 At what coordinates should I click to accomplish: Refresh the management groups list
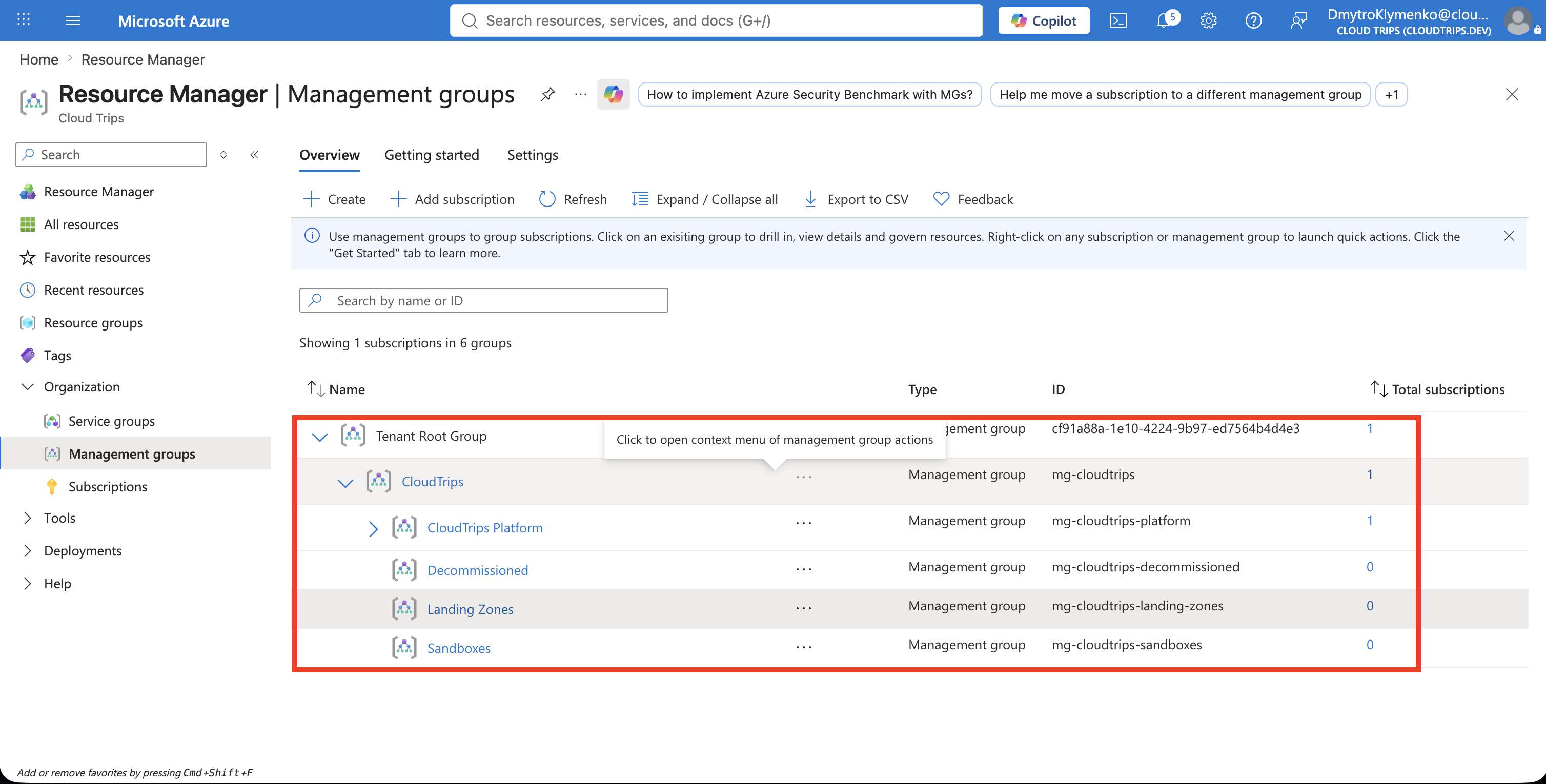coord(573,198)
